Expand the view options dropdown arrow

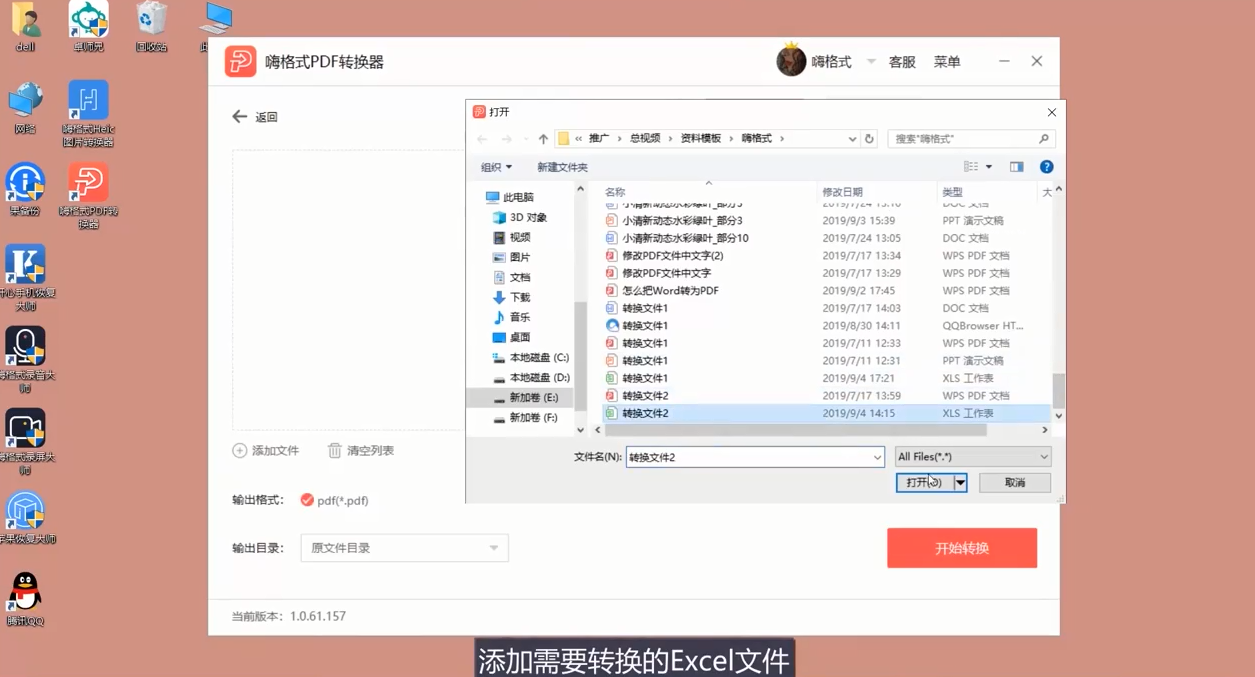click(x=989, y=167)
